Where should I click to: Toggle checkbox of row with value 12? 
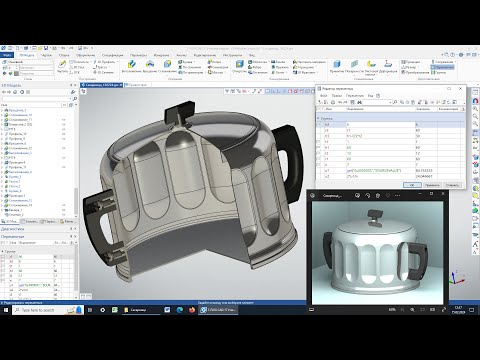(x=319, y=153)
